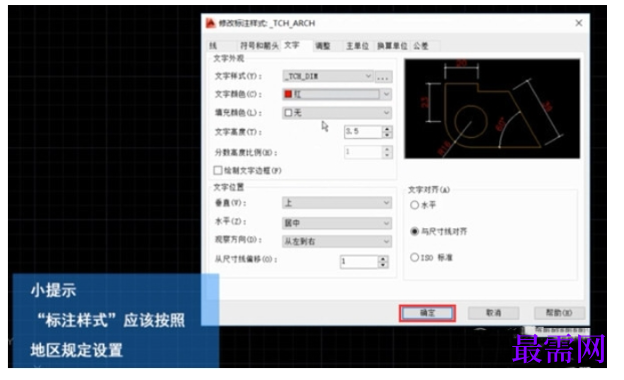This screenshot has height=380, width=624.
Task: Switch to the 线 tab
Action: pos(214,46)
